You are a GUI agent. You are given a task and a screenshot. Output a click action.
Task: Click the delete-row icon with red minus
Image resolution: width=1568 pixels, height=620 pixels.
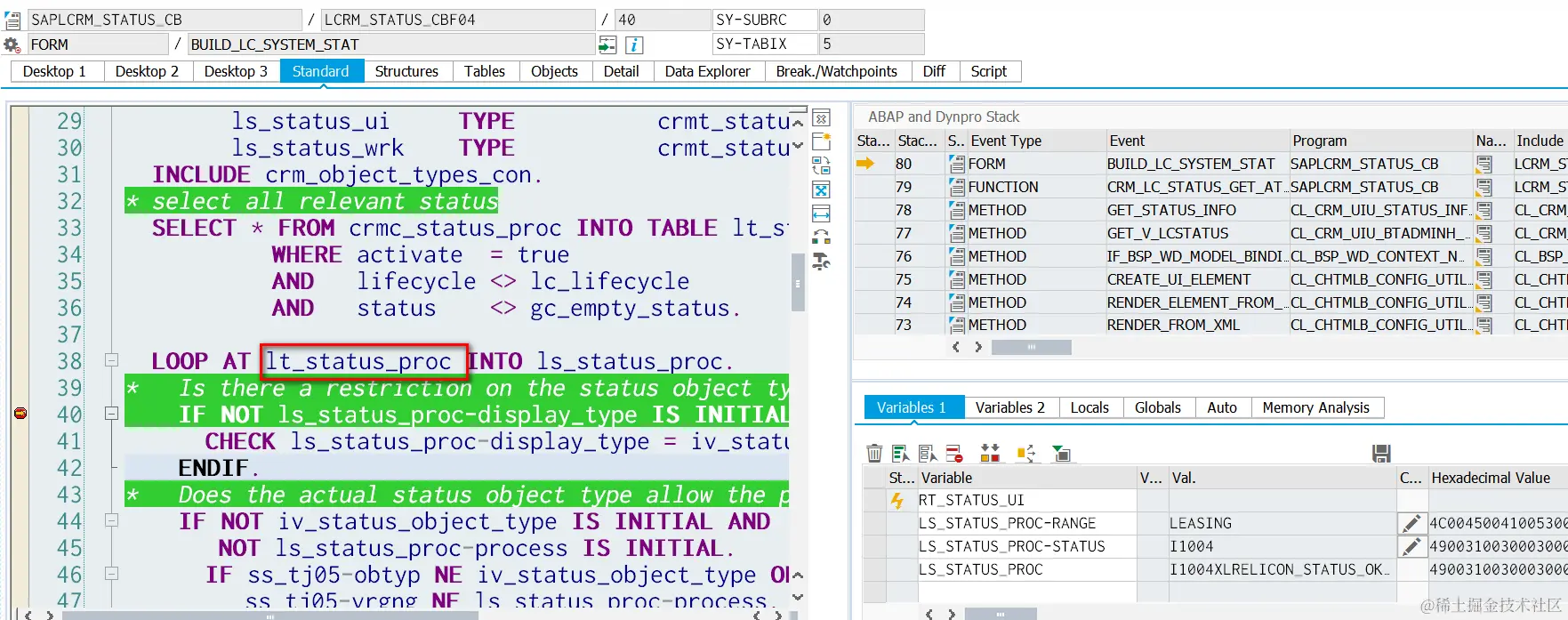954,454
